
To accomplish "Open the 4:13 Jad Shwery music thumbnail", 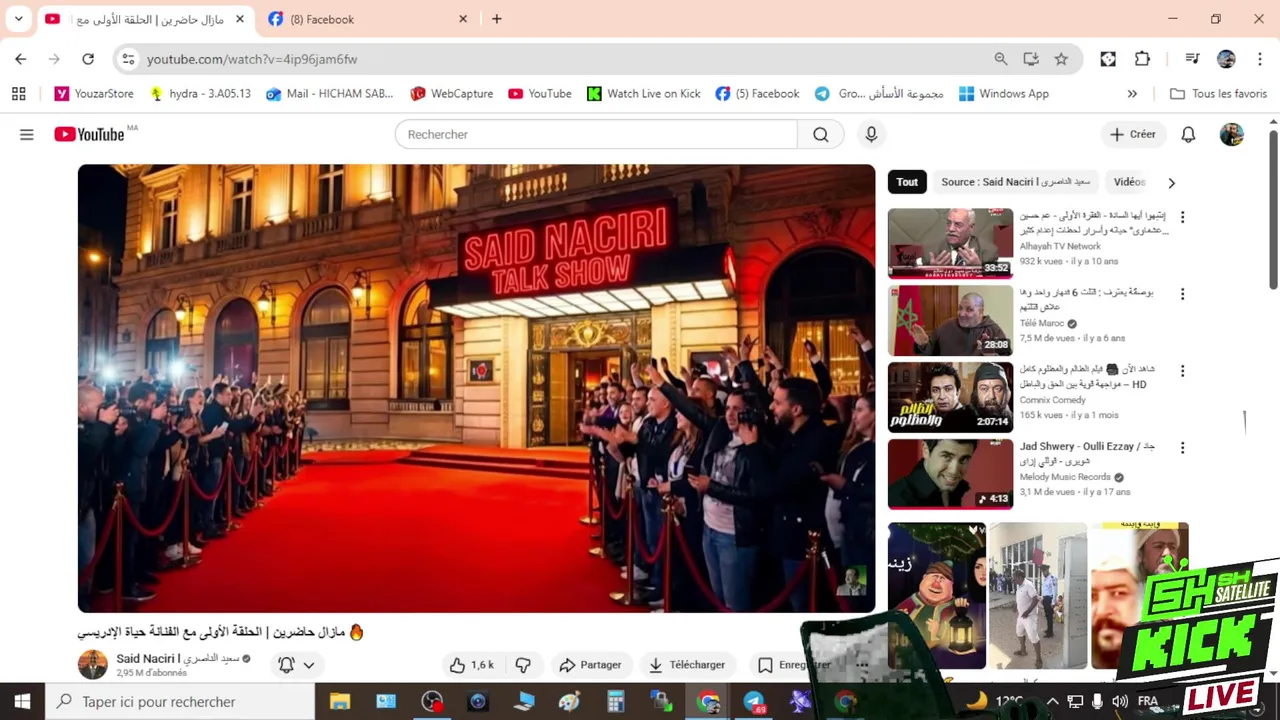I will pyautogui.click(x=950, y=474).
